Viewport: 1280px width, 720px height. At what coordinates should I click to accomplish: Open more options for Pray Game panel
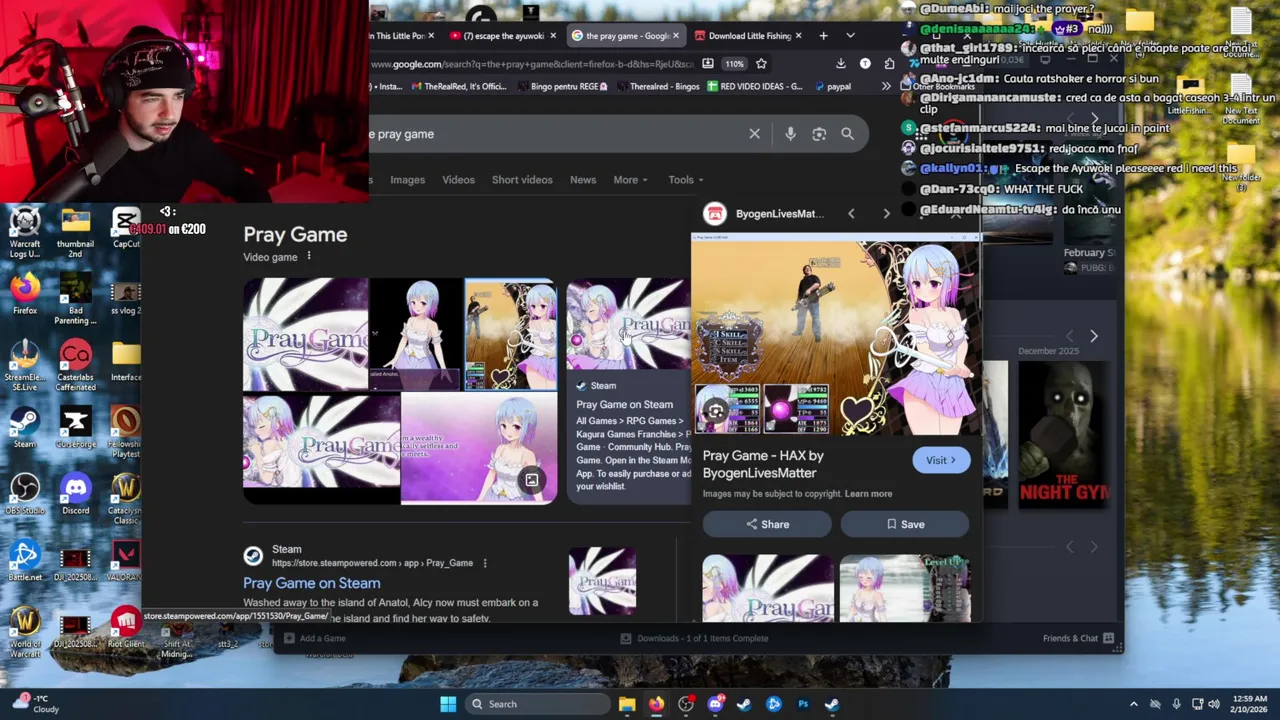[309, 257]
